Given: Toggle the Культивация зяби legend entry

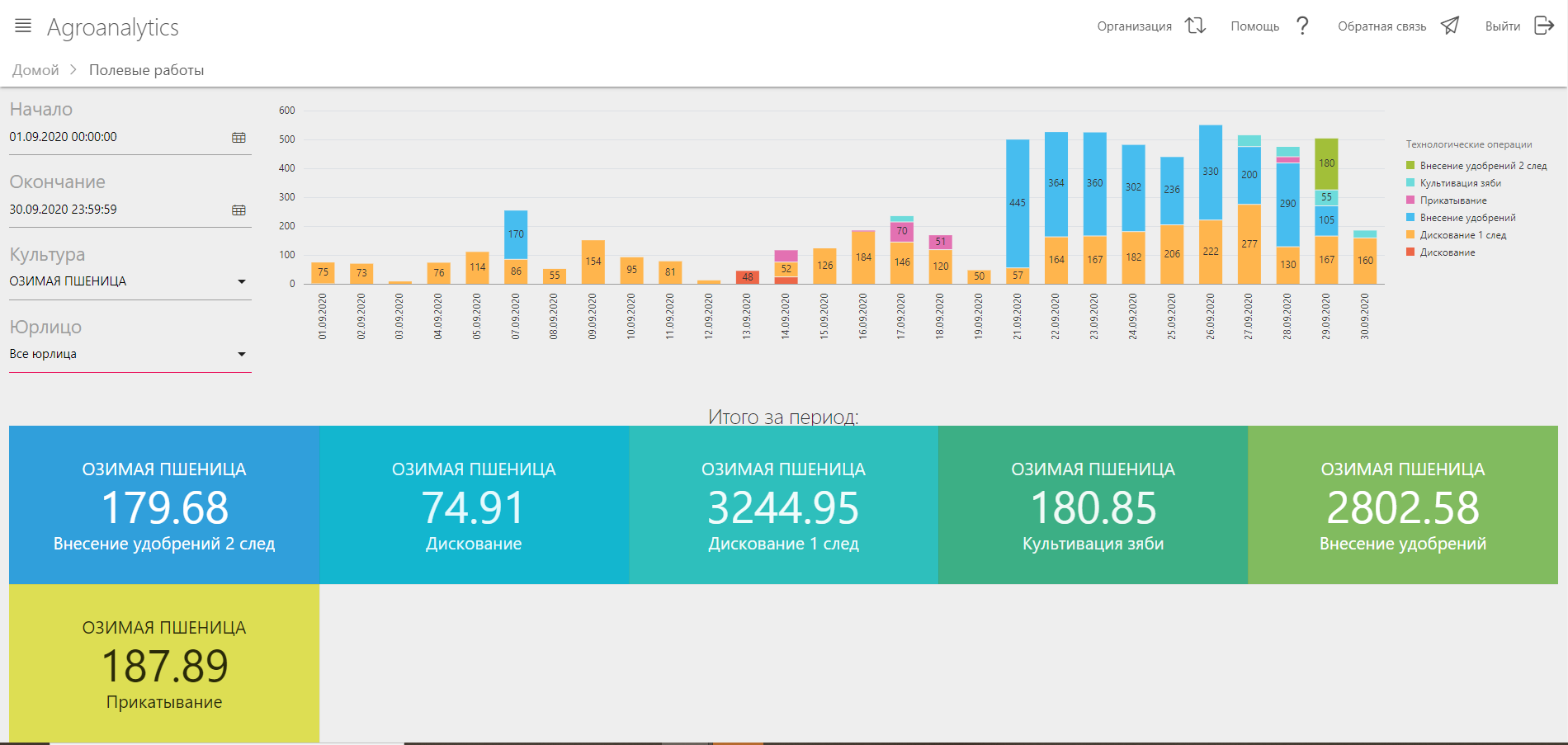Looking at the screenshot, I should 1460,183.
